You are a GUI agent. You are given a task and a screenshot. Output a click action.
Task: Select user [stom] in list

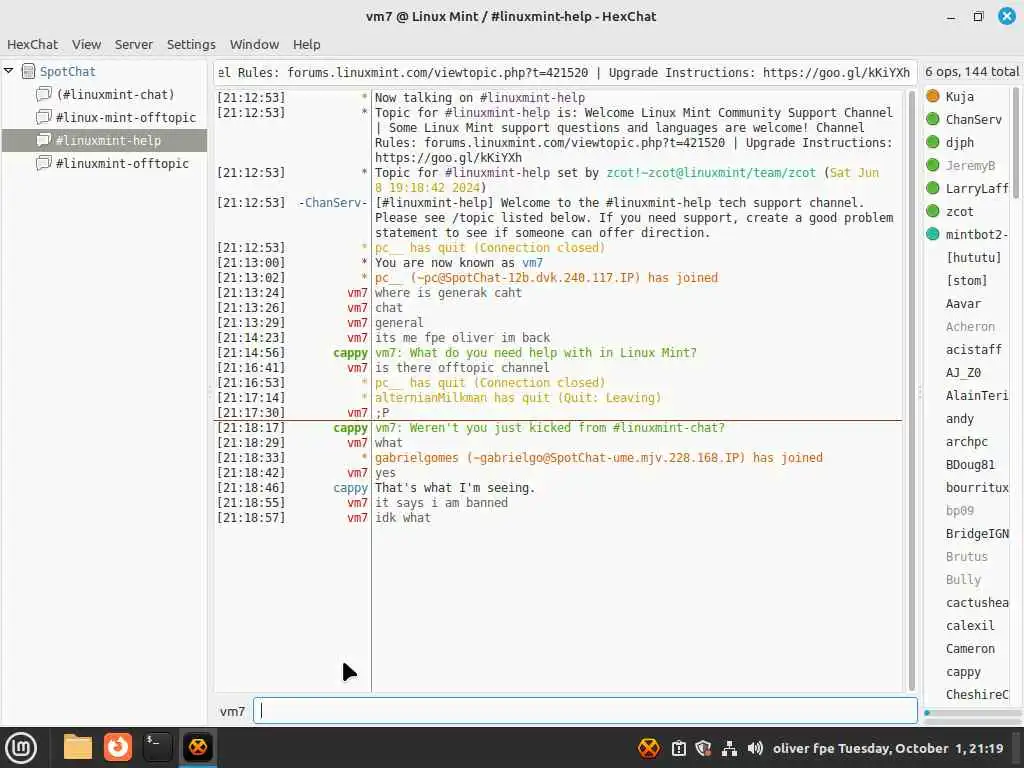coord(967,281)
